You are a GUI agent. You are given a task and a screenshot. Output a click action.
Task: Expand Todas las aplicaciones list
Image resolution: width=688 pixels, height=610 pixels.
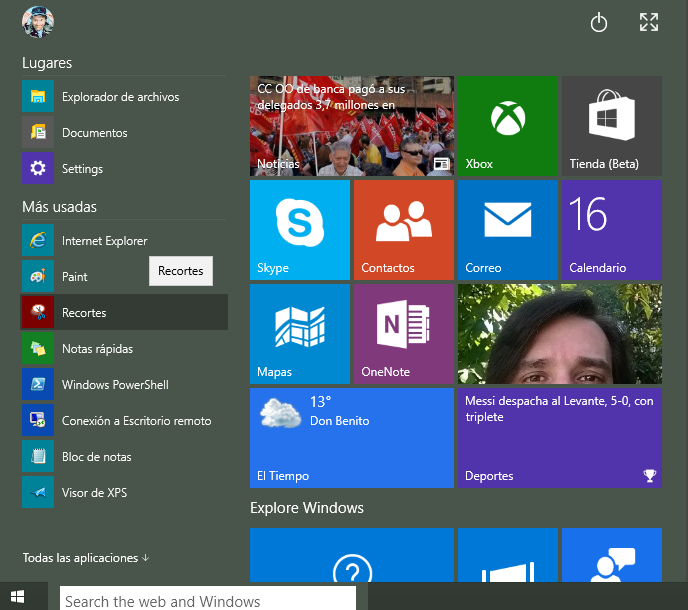[86, 558]
